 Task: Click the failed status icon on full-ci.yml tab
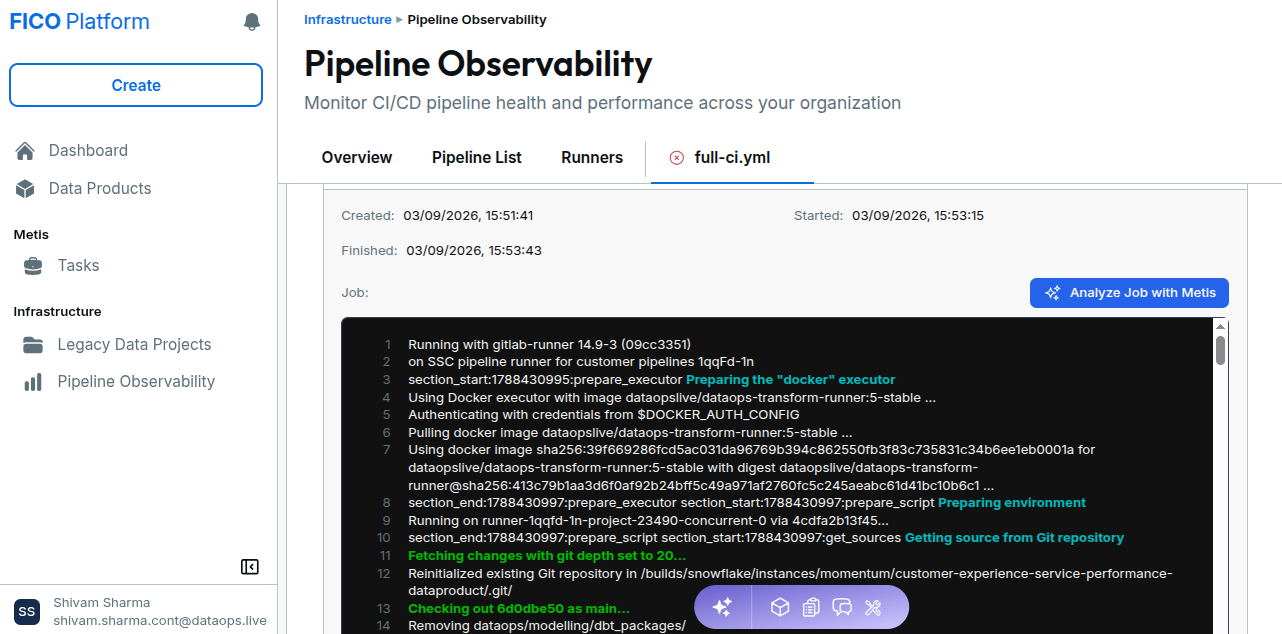click(x=677, y=158)
